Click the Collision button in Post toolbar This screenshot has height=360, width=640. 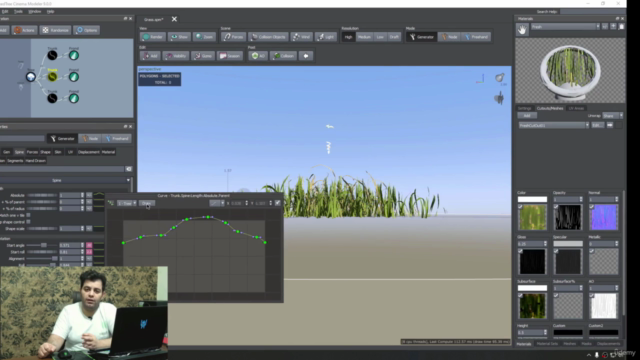point(283,56)
